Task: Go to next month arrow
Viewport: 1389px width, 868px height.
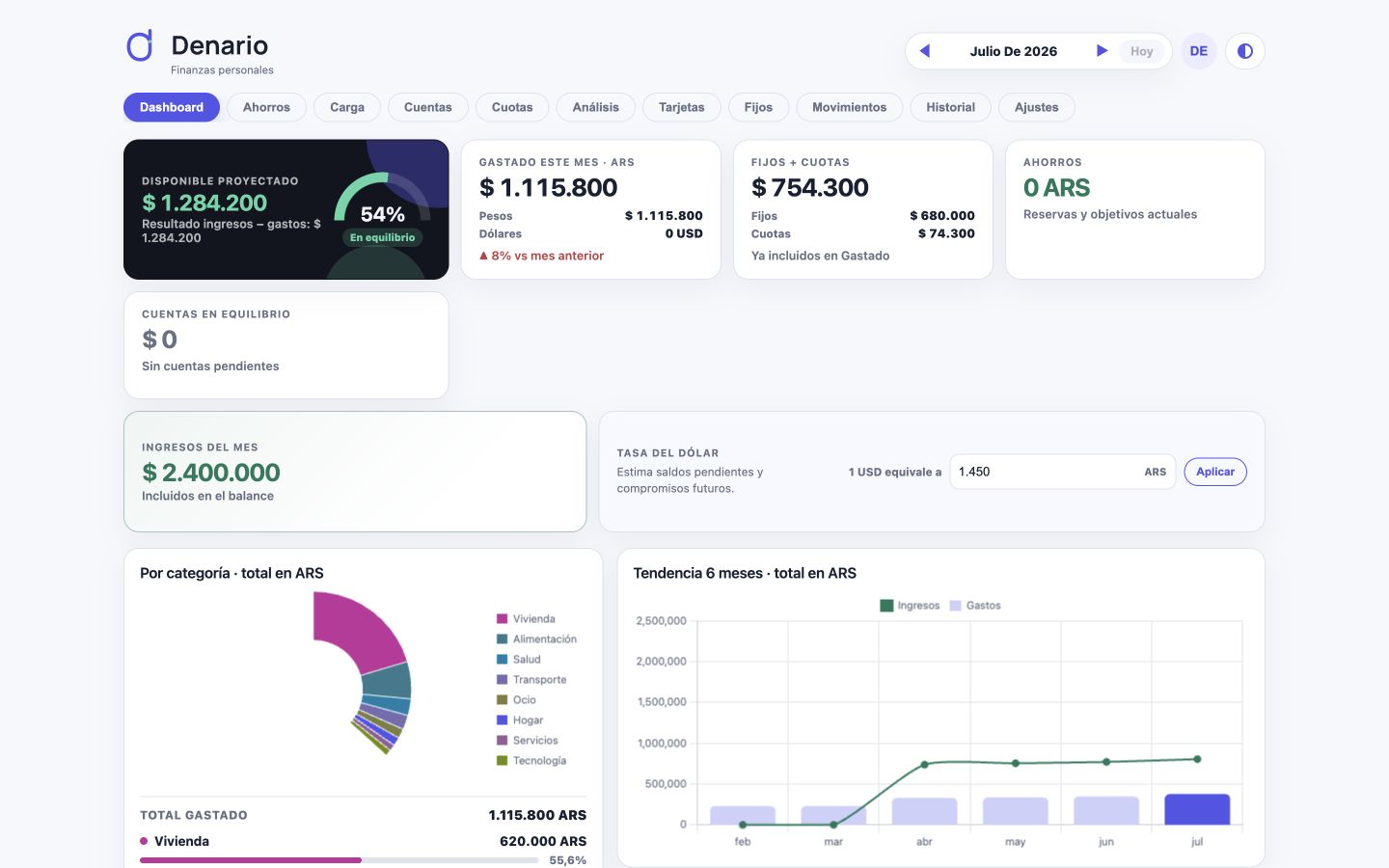Action: 1102,51
